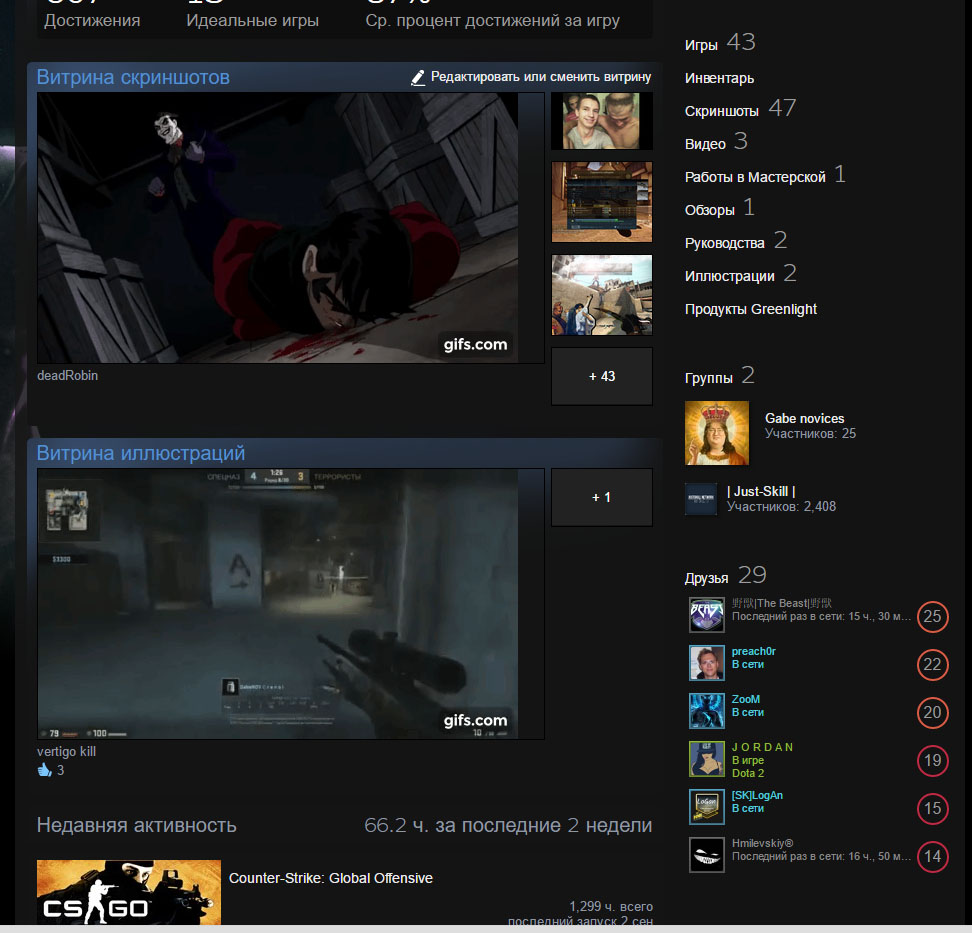Open the Продукты Greenlight link
This screenshot has height=933, width=972.
click(751, 309)
